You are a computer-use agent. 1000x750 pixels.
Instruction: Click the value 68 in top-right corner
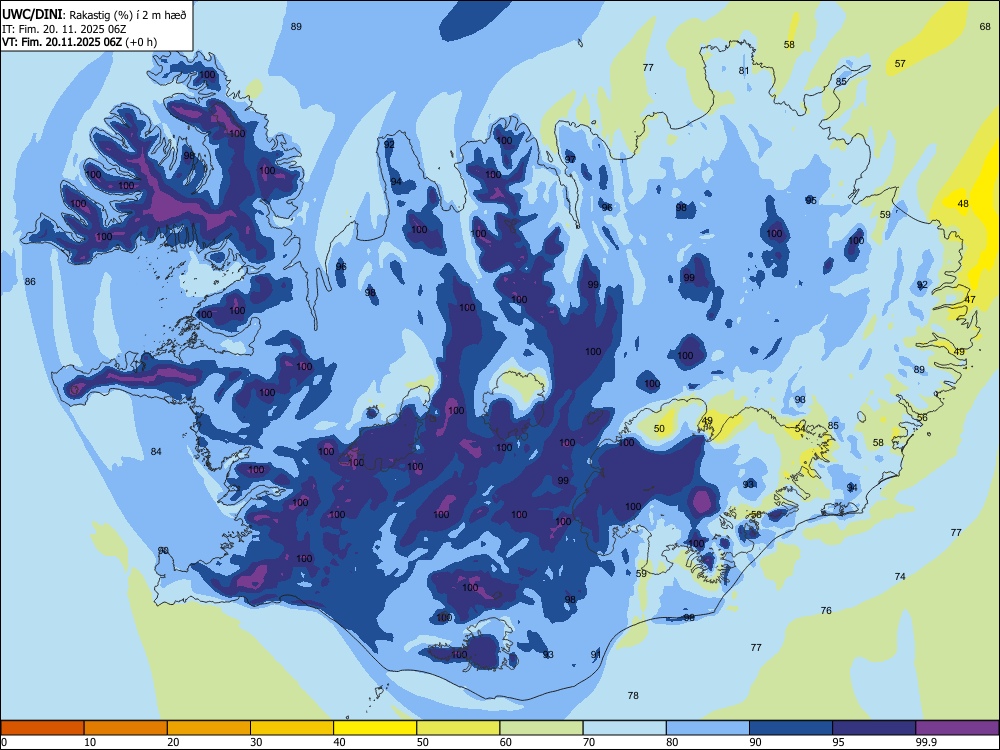coord(985,26)
